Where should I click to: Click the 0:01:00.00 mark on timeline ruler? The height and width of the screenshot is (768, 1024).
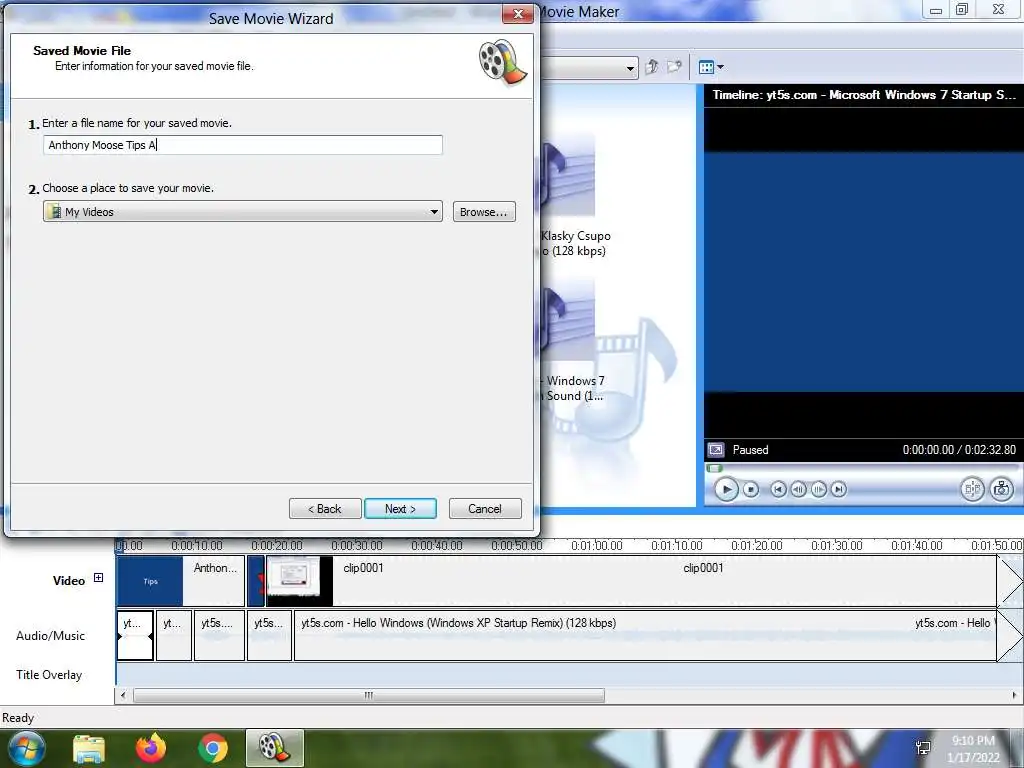pos(596,545)
